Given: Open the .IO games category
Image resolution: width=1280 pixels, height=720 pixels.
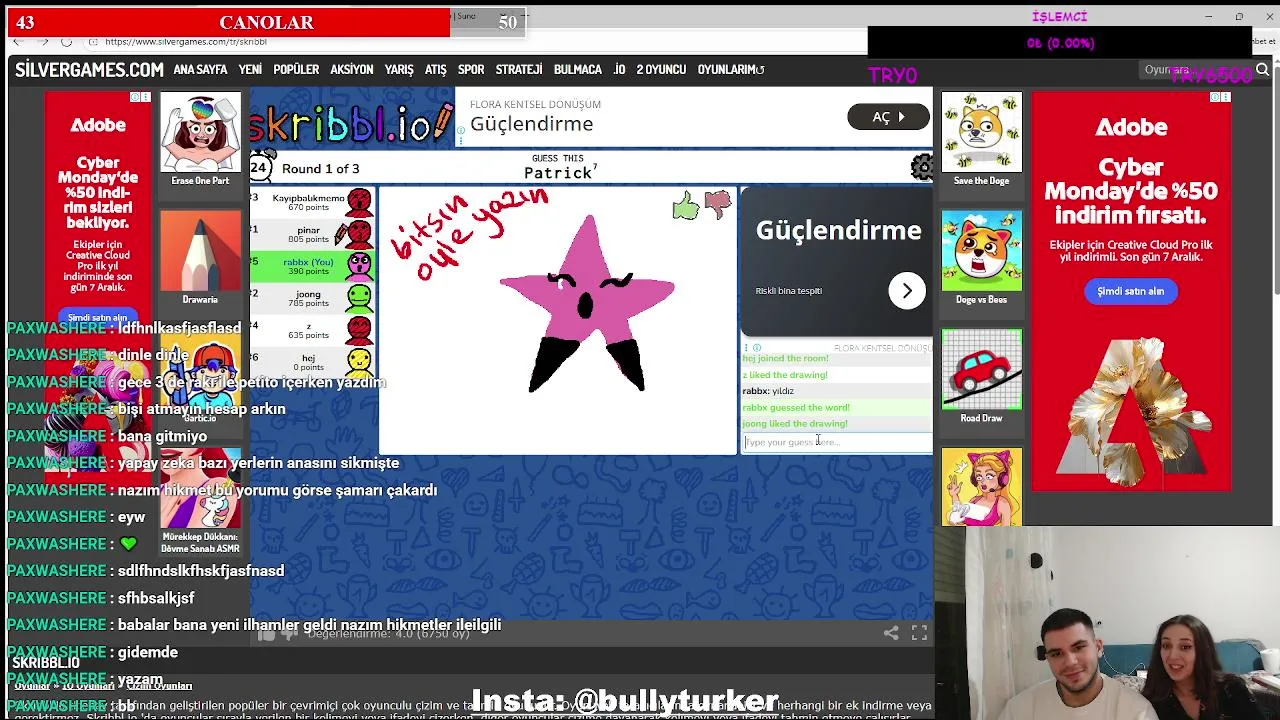Looking at the screenshot, I should 619,70.
